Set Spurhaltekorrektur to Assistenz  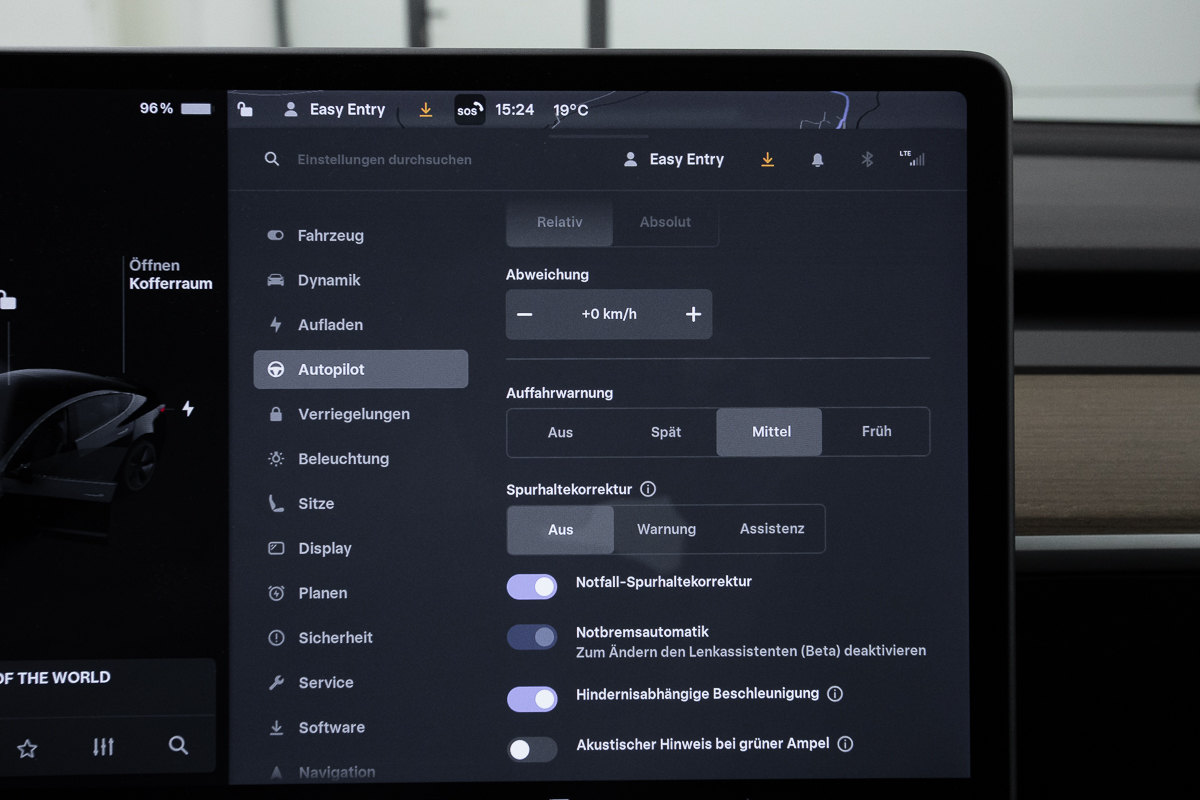click(772, 529)
